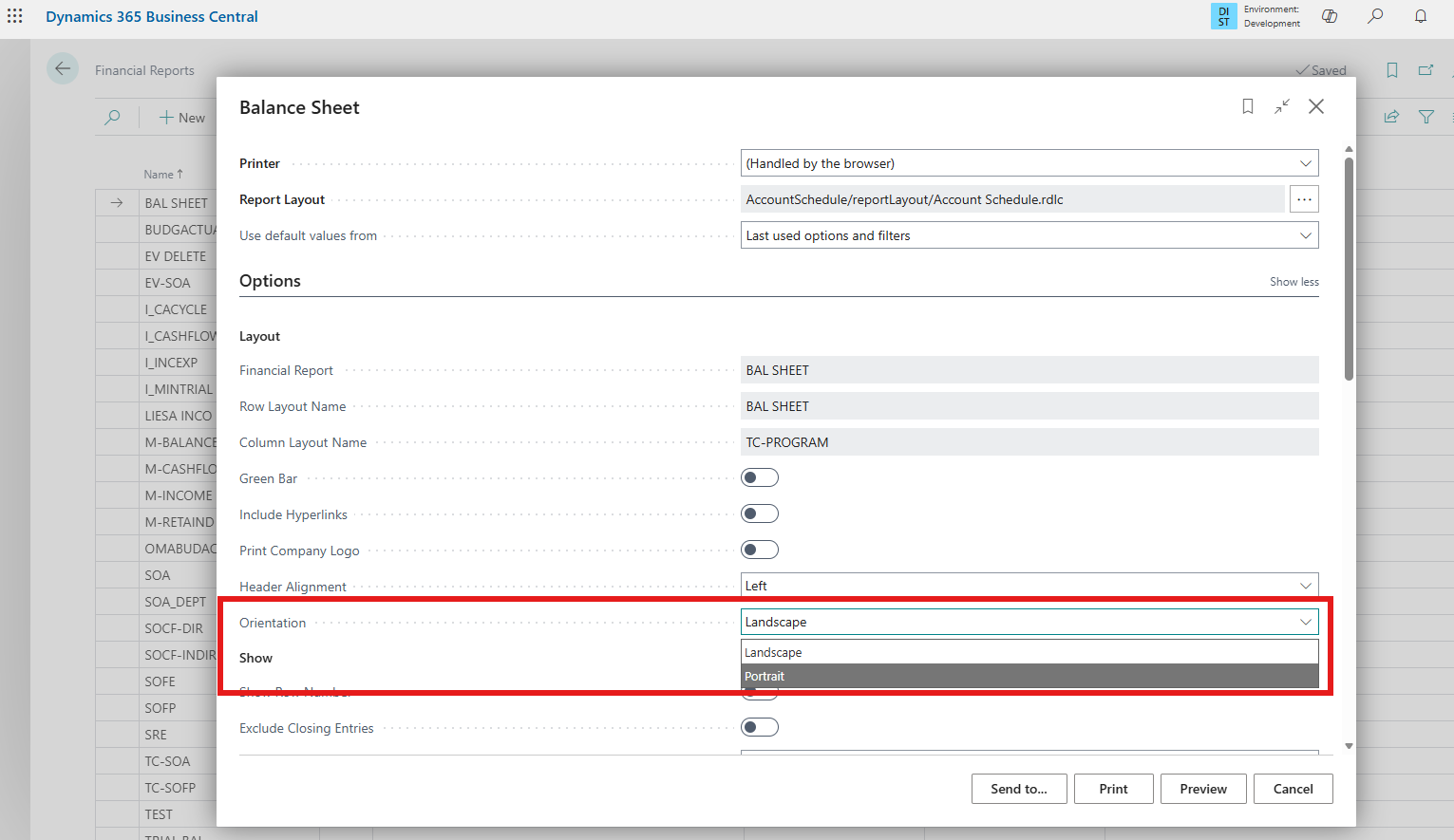Click Column Layout Name TC-PROGRAM field
The width and height of the screenshot is (1454, 840).
tap(1029, 442)
